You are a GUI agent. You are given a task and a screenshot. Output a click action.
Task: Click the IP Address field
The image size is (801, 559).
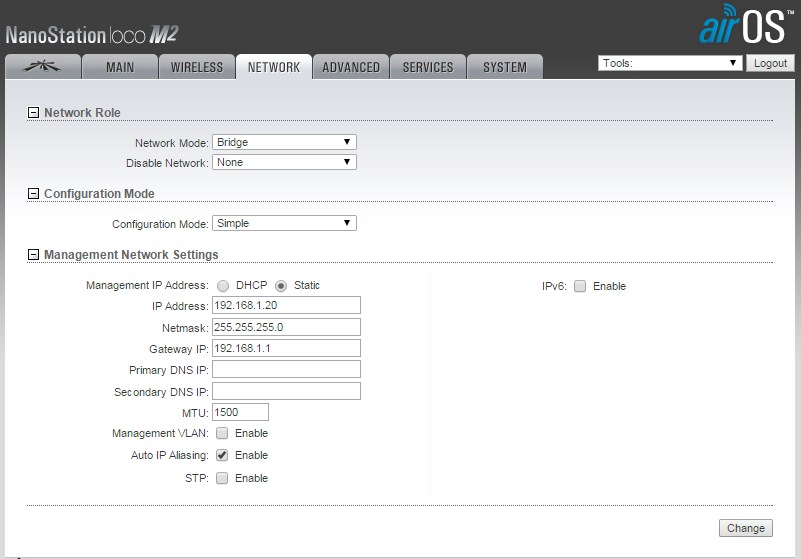point(286,305)
